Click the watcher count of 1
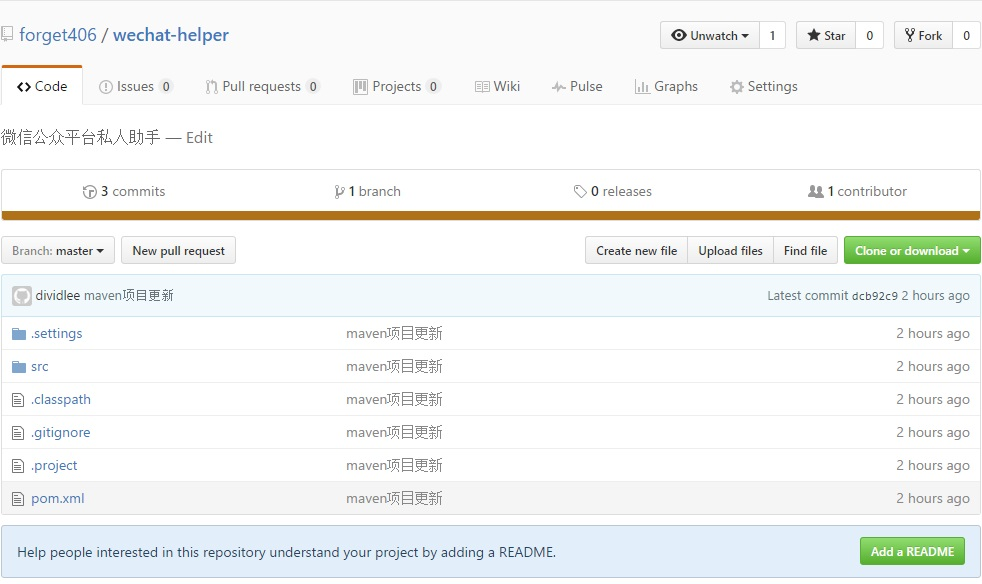 coord(772,35)
